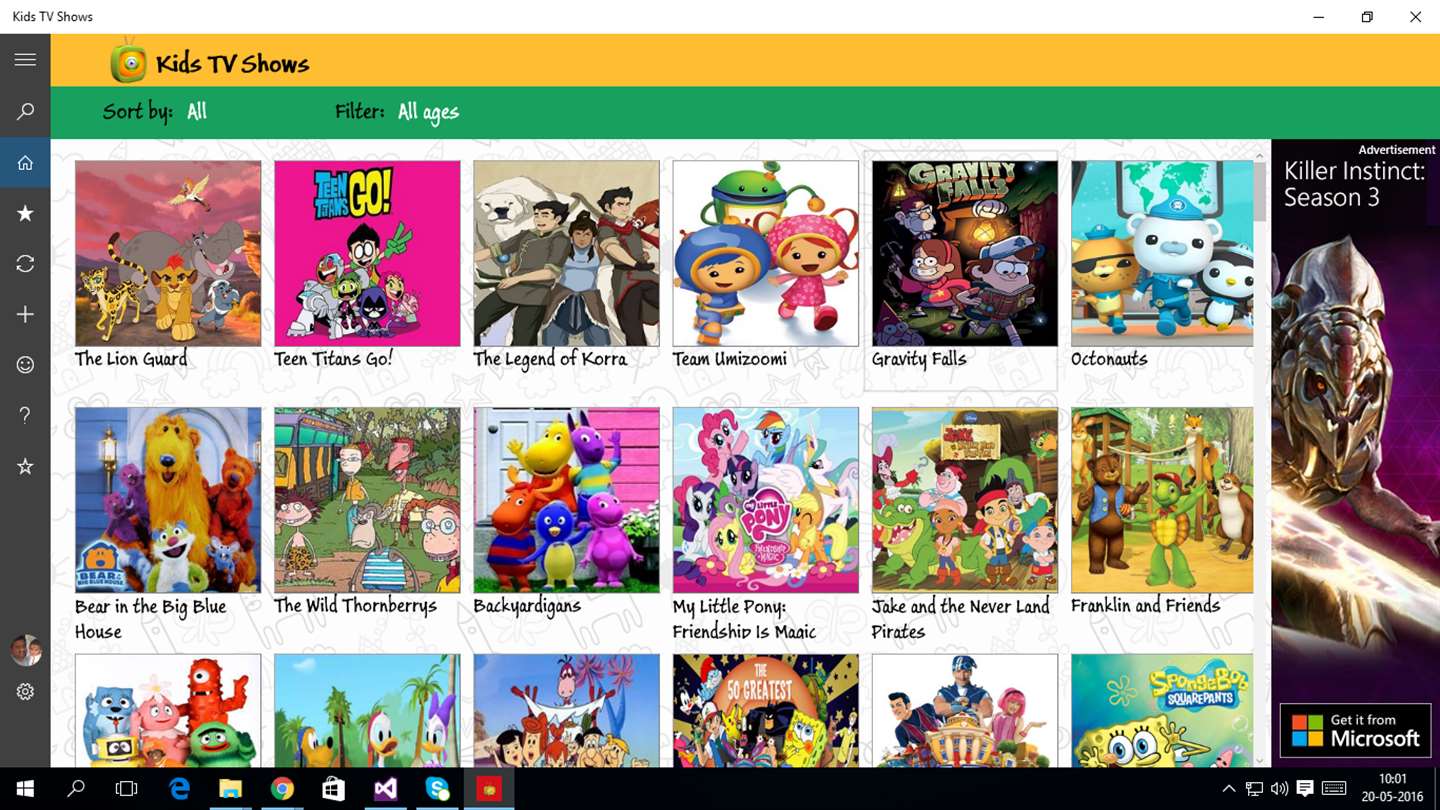
Task: Click the refresh arrows icon in the sidebar
Action: point(25,264)
